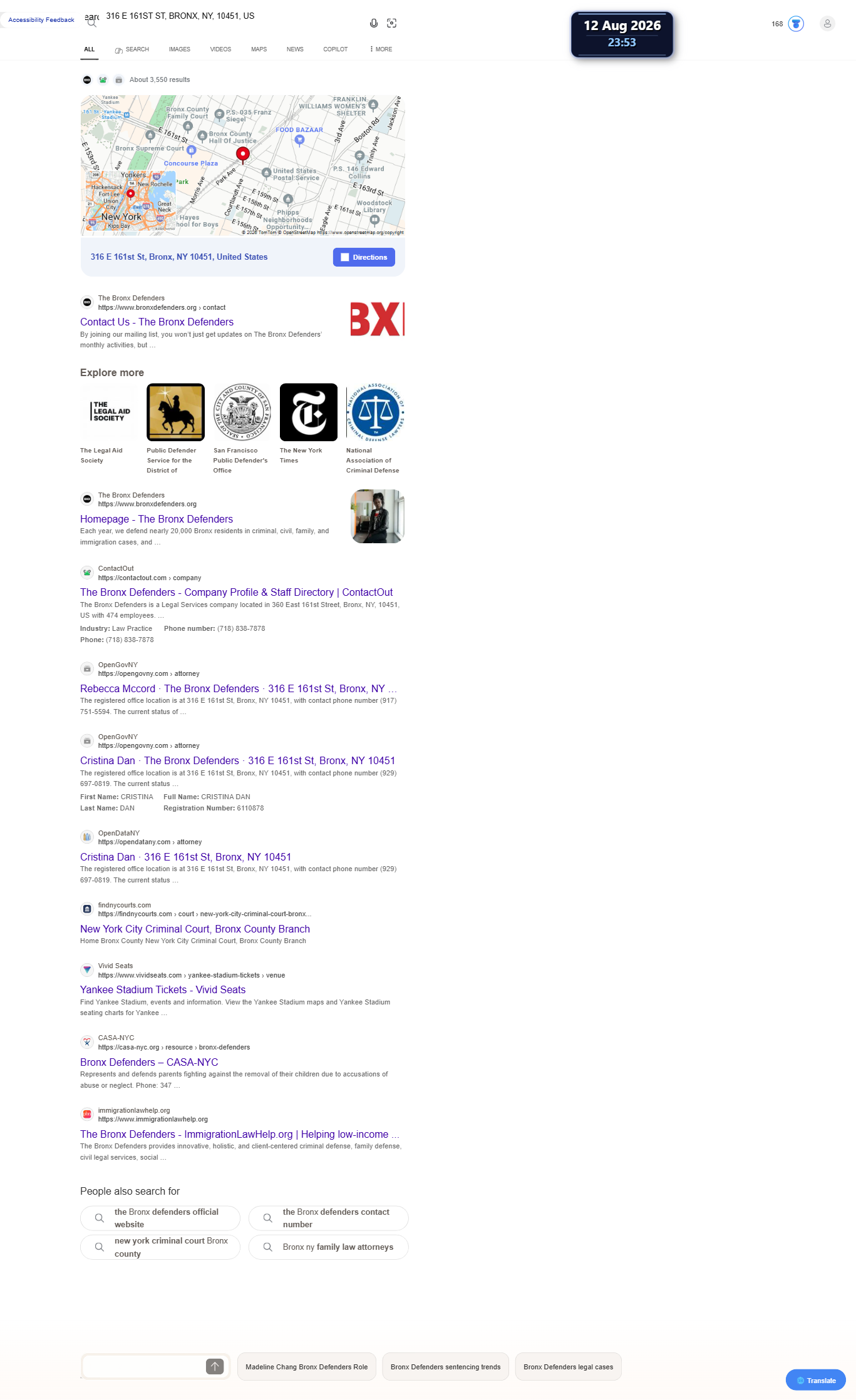Screen dimensions: 856x1400
Task: Click the small New York inset map
Action: coord(130,201)
